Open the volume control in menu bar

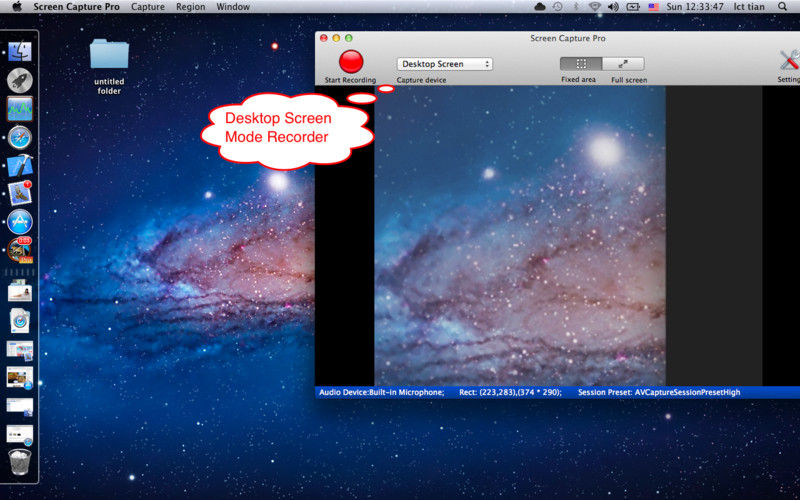[613, 7]
